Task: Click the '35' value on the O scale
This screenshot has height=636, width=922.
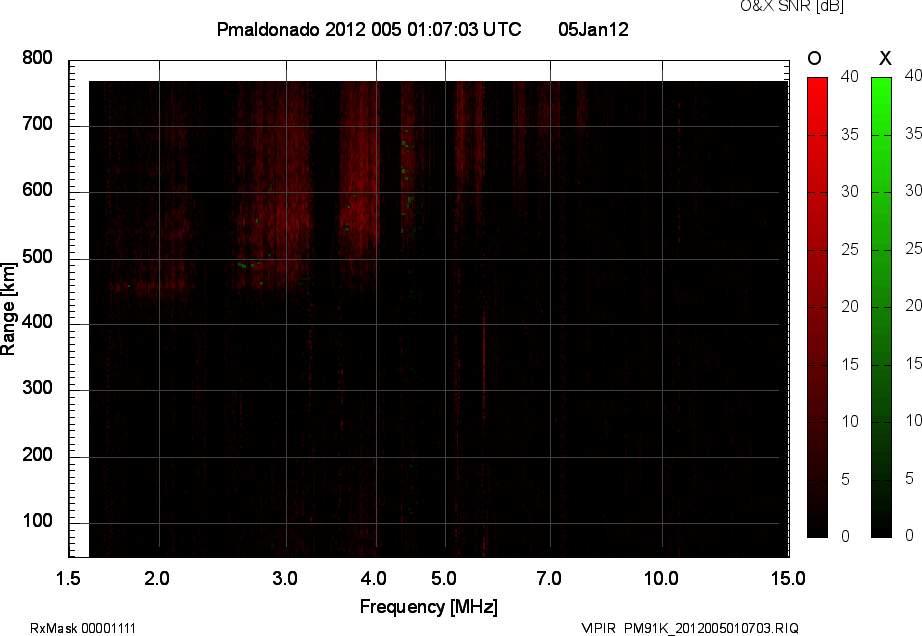Action: [849, 135]
